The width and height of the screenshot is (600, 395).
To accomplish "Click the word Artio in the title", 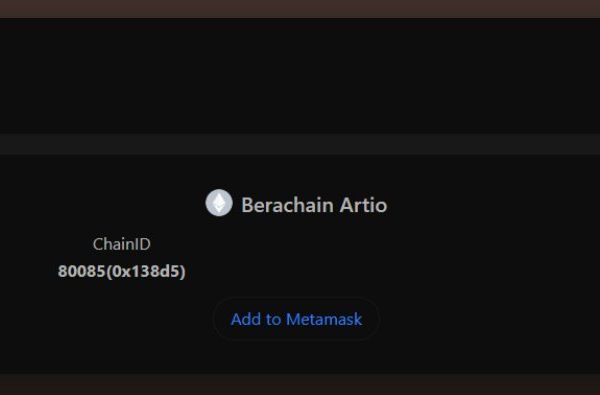I will [363, 205].
